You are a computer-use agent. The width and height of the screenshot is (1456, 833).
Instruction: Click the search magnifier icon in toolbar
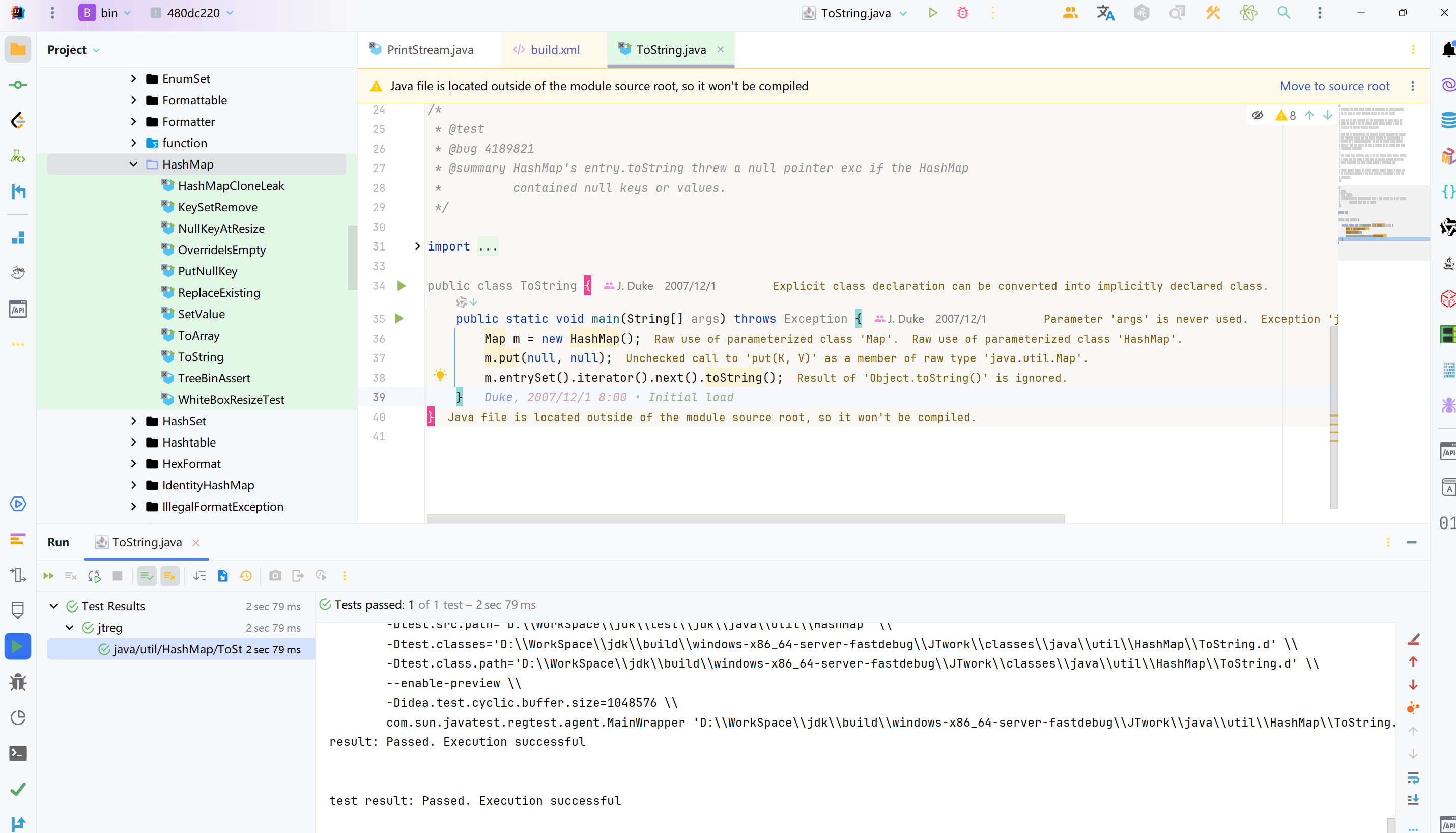click(1284, 12)
